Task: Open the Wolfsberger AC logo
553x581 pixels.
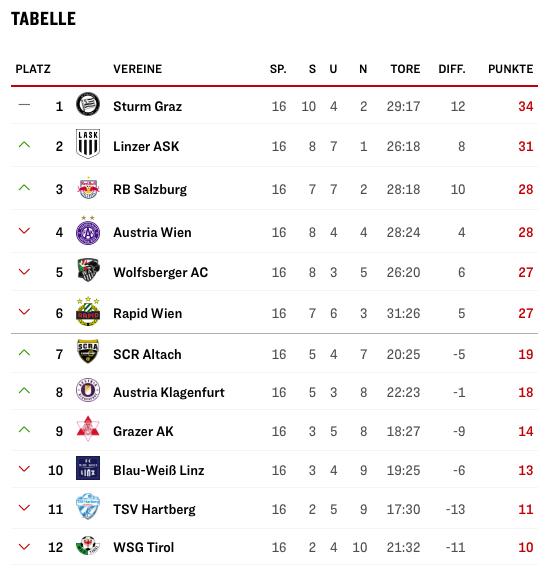Action: click(88, 270)
